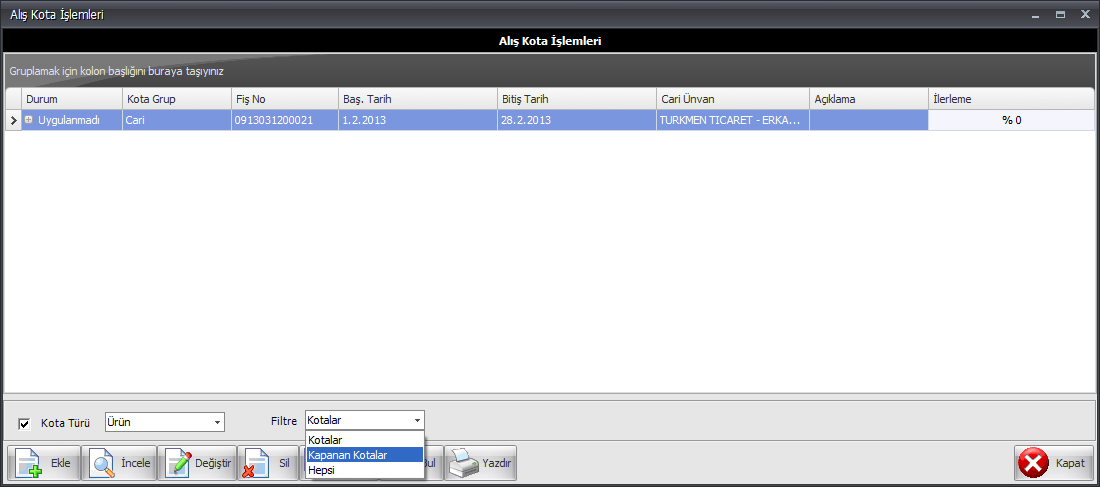The height and width of the screenshot is (487, 1100).
Task: Open the Filtre Kotalar combo box arrow
Action: (x=417, y=421)
